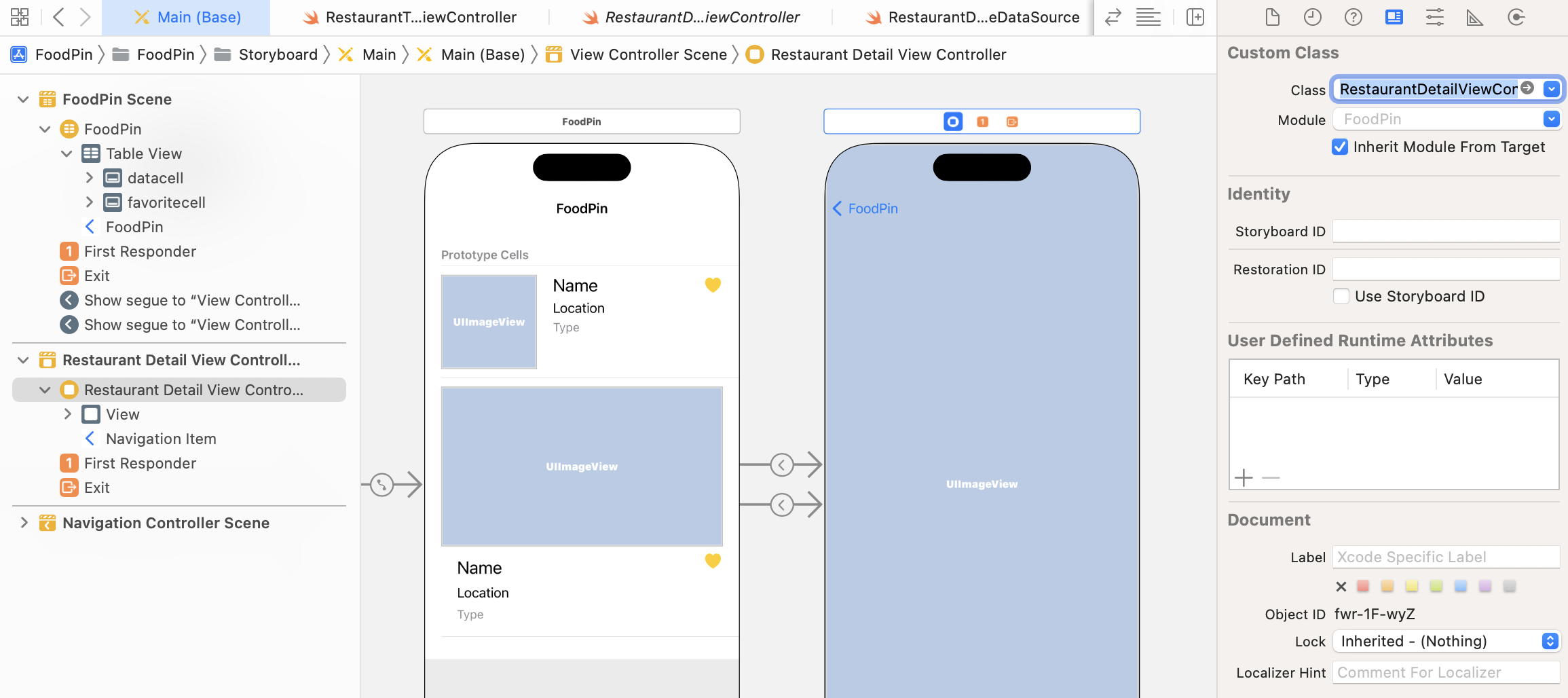Expand the Navigation Controller Scene
The height and width of the screenshot is (698, 1568).
23,523
